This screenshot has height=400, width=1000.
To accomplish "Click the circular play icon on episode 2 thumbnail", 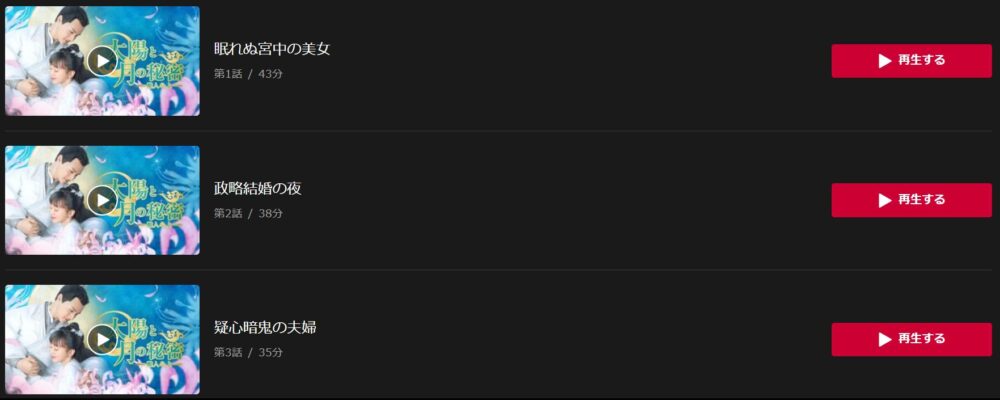I will click(102, 200).
